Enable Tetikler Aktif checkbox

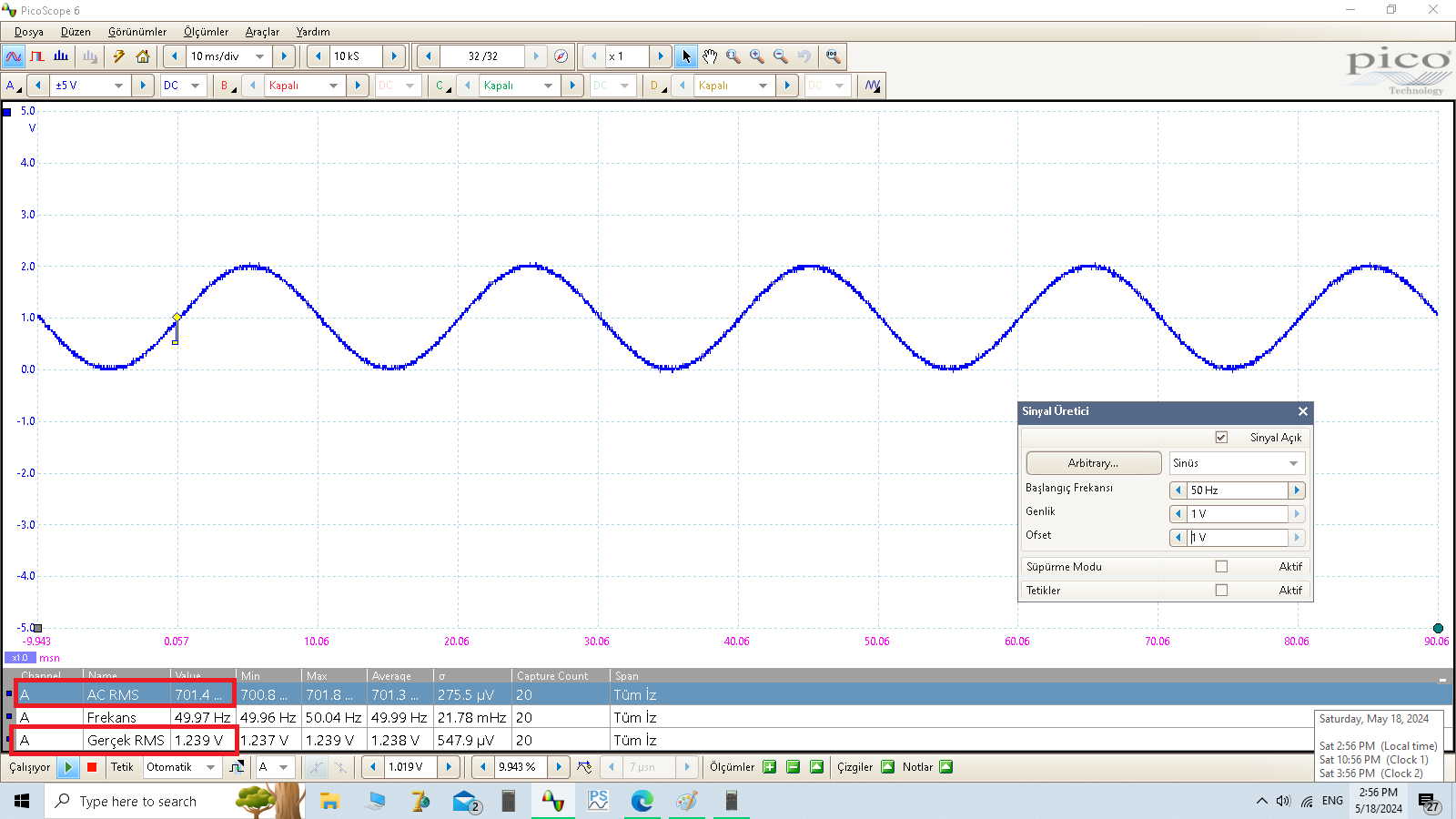(x=1221, y=591)
